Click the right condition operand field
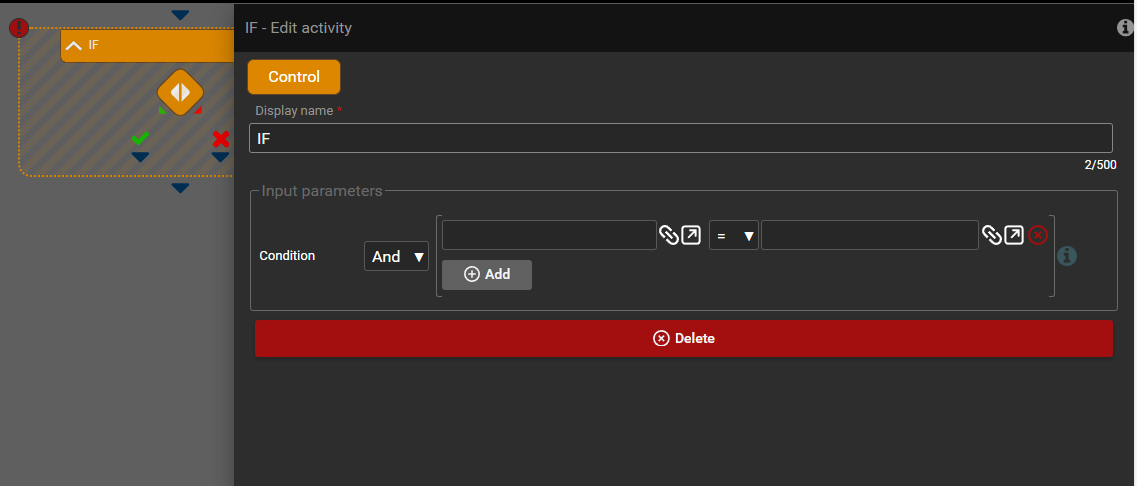The height and width of the screenshot is (486, 1137). 869,235
